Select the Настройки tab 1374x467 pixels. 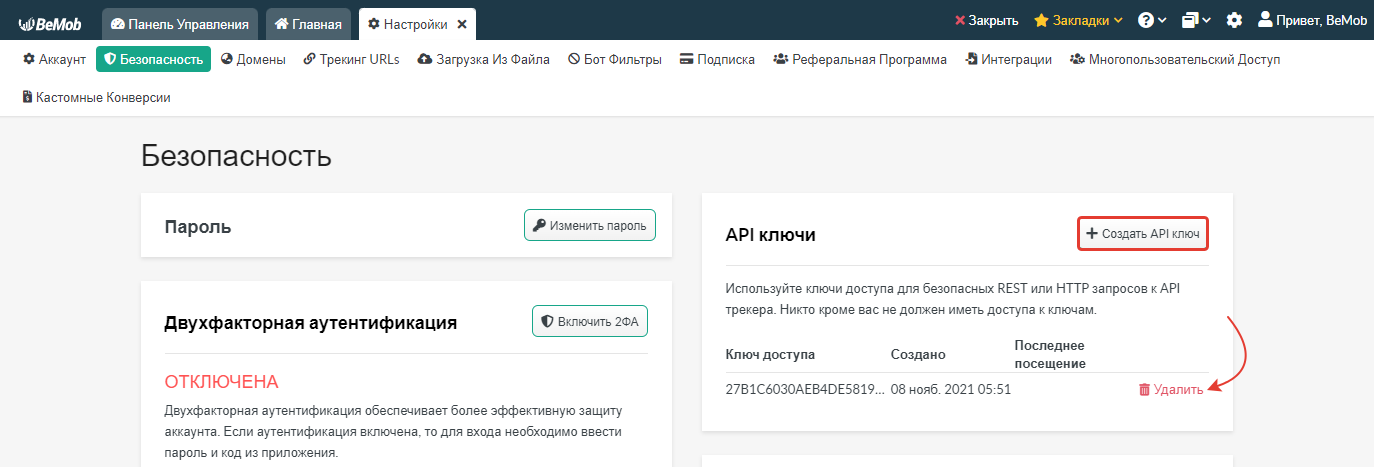(417, 23)
